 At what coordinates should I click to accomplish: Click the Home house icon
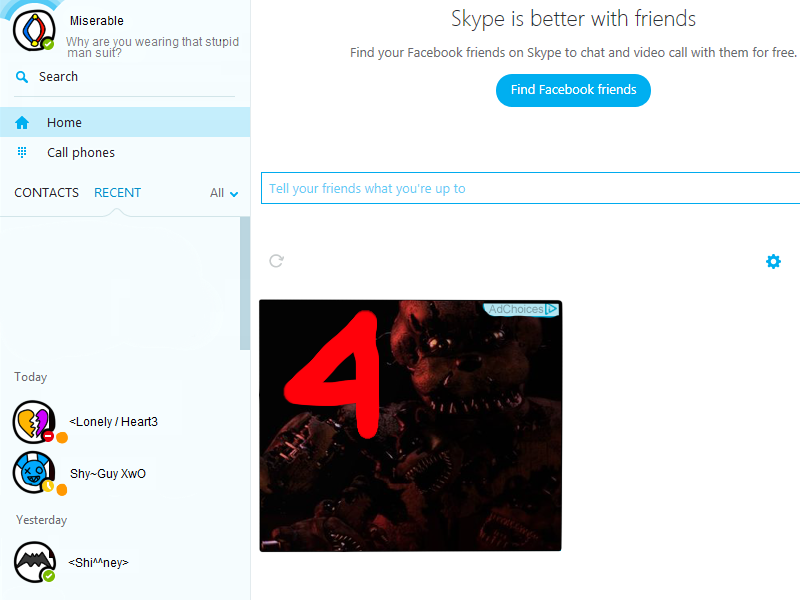coord(22,123)
